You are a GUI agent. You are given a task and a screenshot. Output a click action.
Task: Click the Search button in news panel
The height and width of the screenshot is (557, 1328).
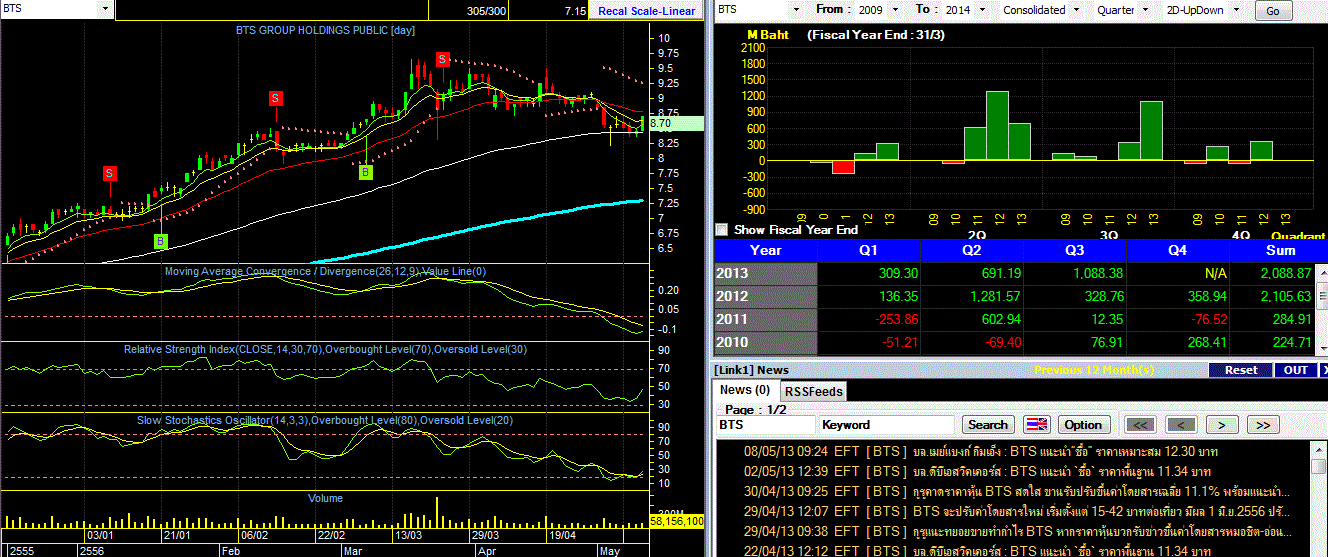click(x=989, y=424)
